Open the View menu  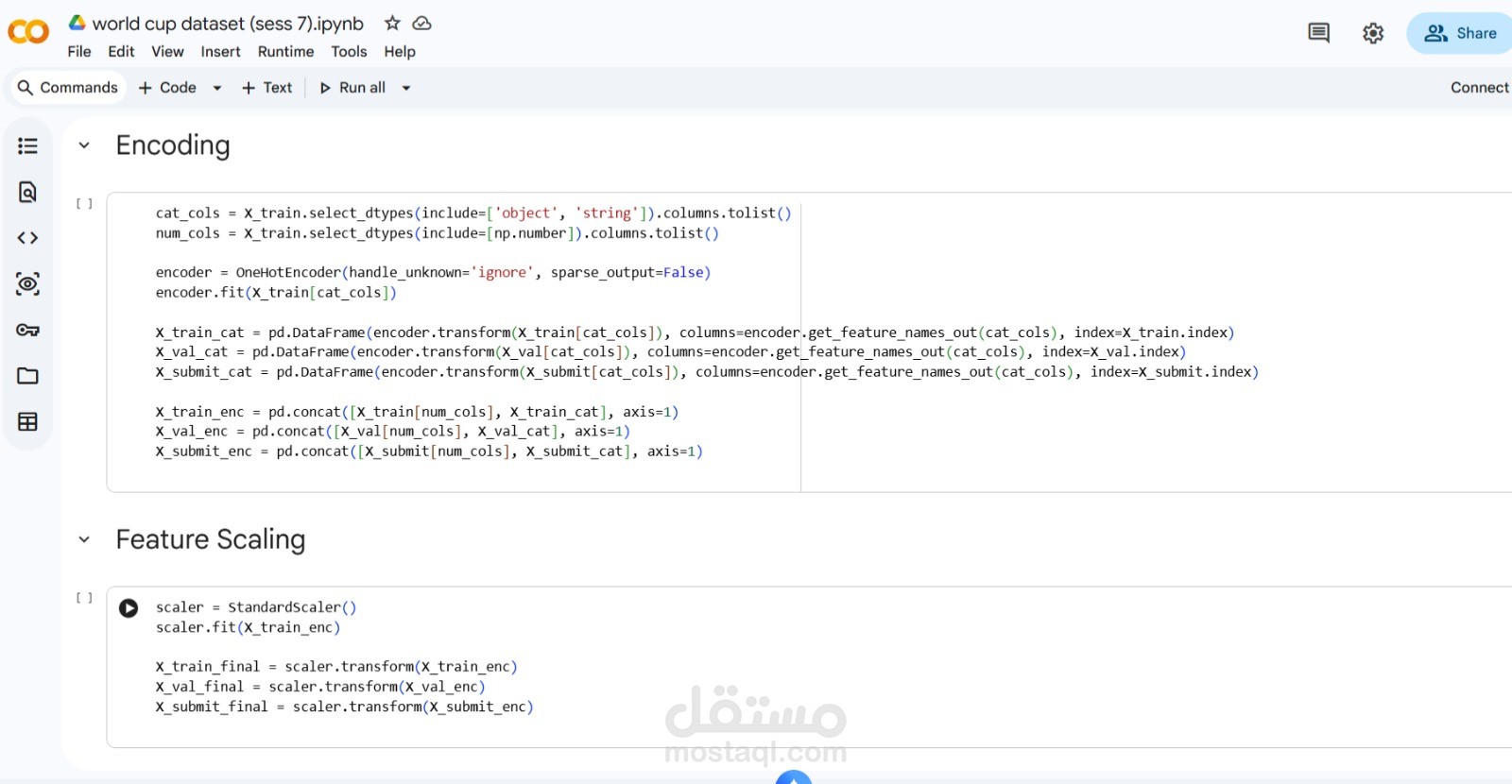[x=167, y=52]
